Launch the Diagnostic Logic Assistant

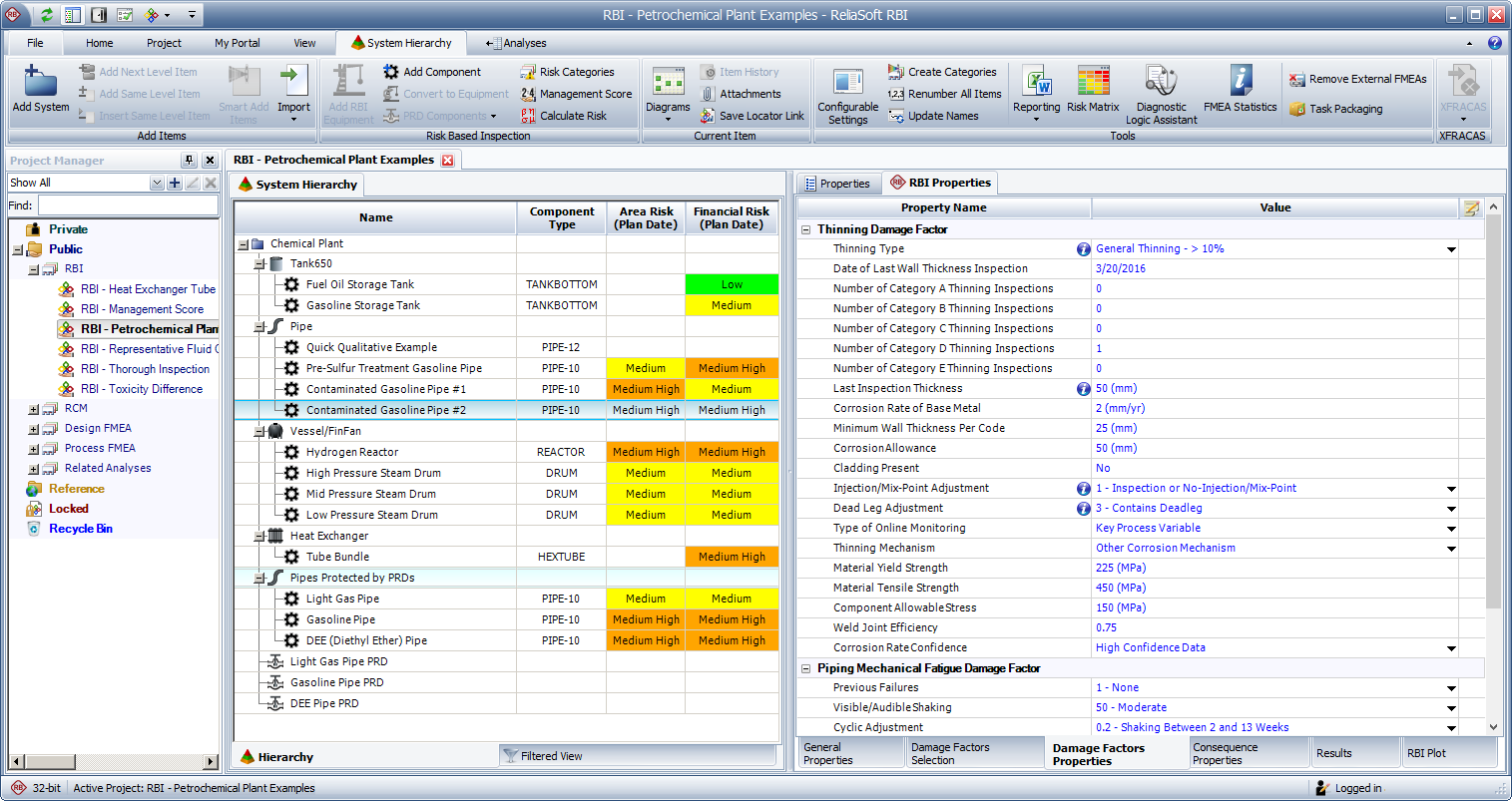click(x=1161, y=82)
